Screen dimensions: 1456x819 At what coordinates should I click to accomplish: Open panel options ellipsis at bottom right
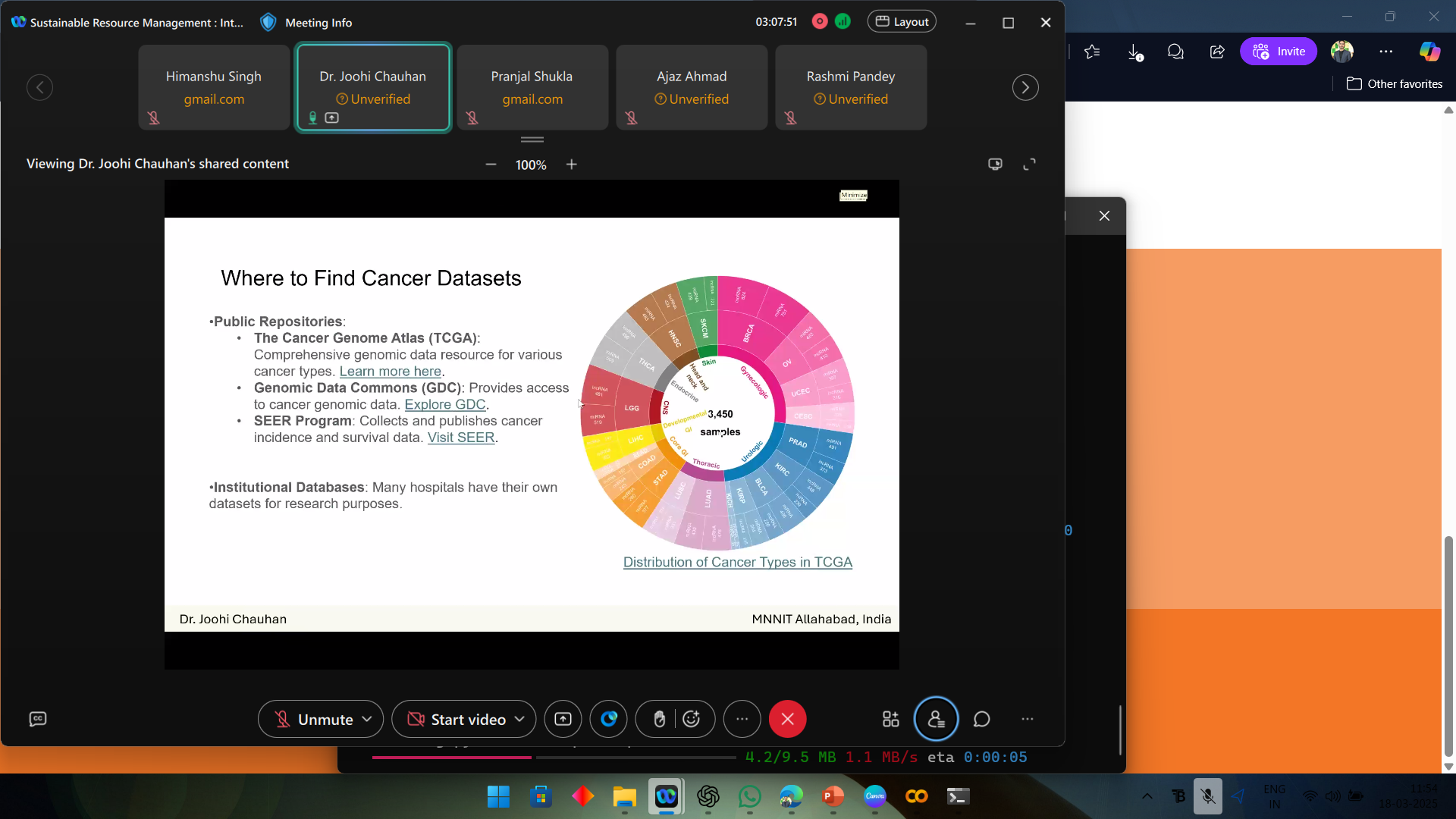[1028, 719]
